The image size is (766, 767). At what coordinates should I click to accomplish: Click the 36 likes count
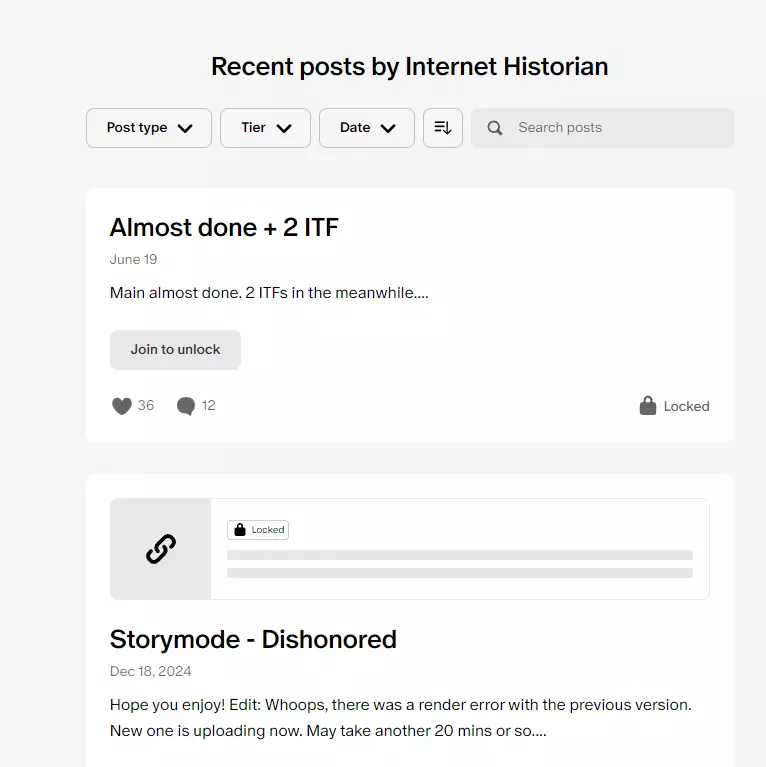pyautogui.click(x=146, y=405)
